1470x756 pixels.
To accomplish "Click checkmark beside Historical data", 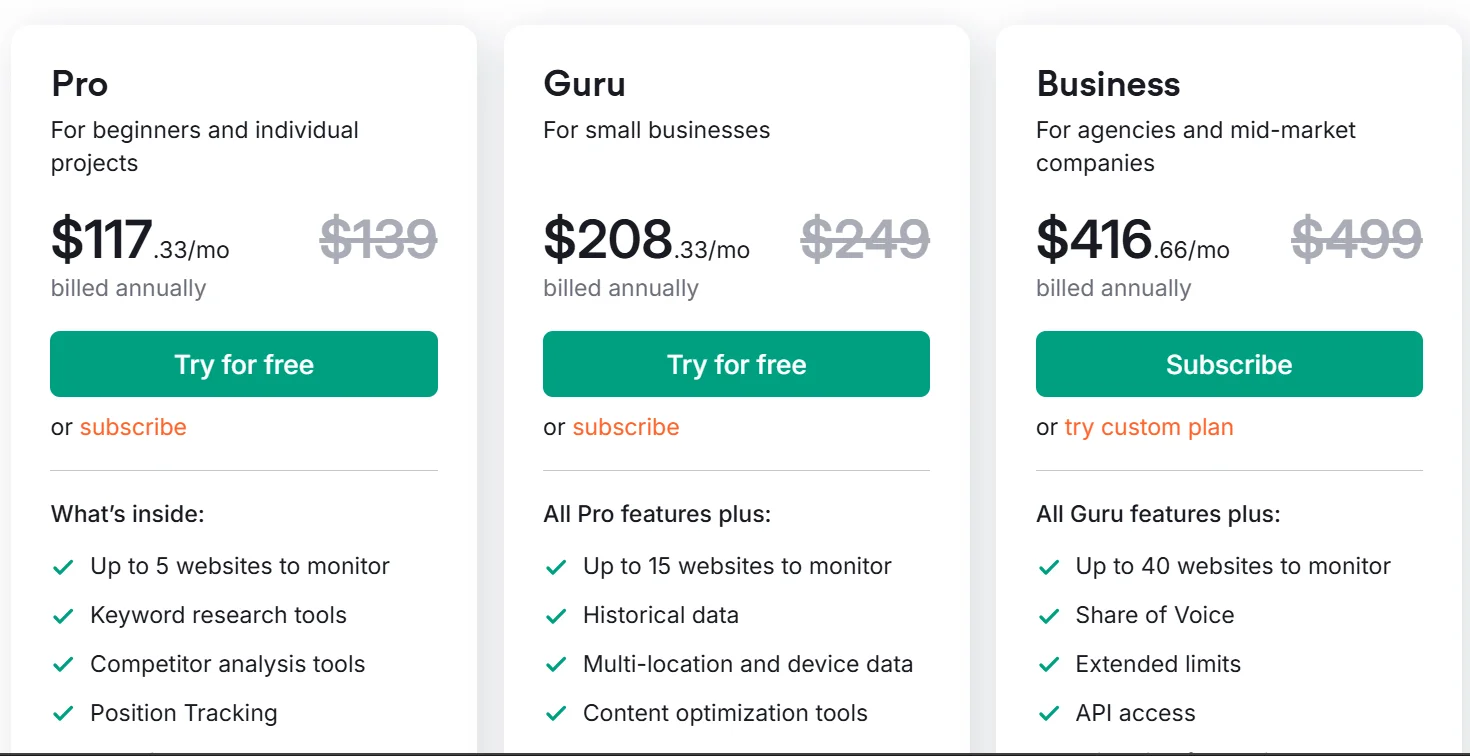I will (x=556, y=616).
